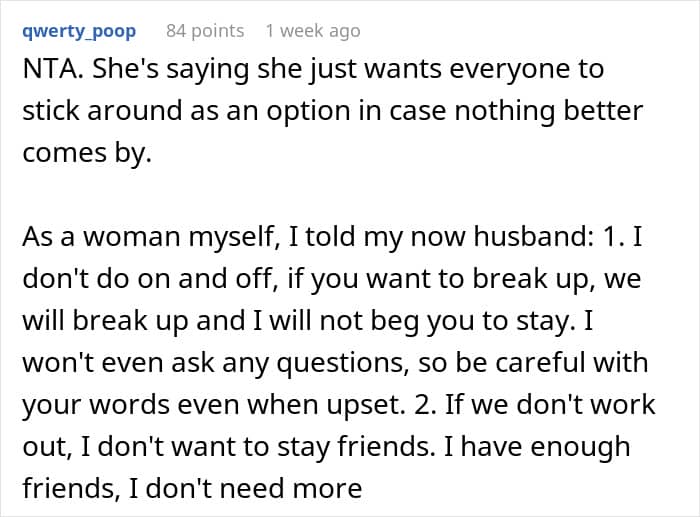The width and height of the screenshot is (700, 517).
Task: Click the final line "friends, I don't need more"
Action: point(191,489)
